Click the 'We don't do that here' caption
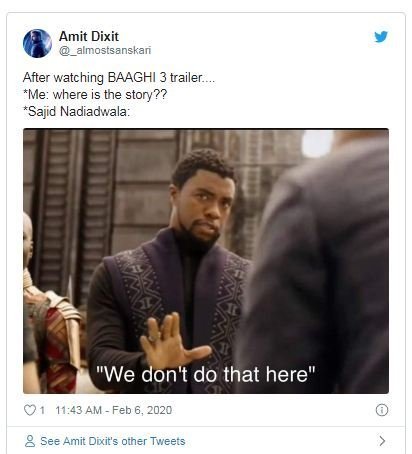The height and width of the screenshot is (454, 412). click(205, 374)
